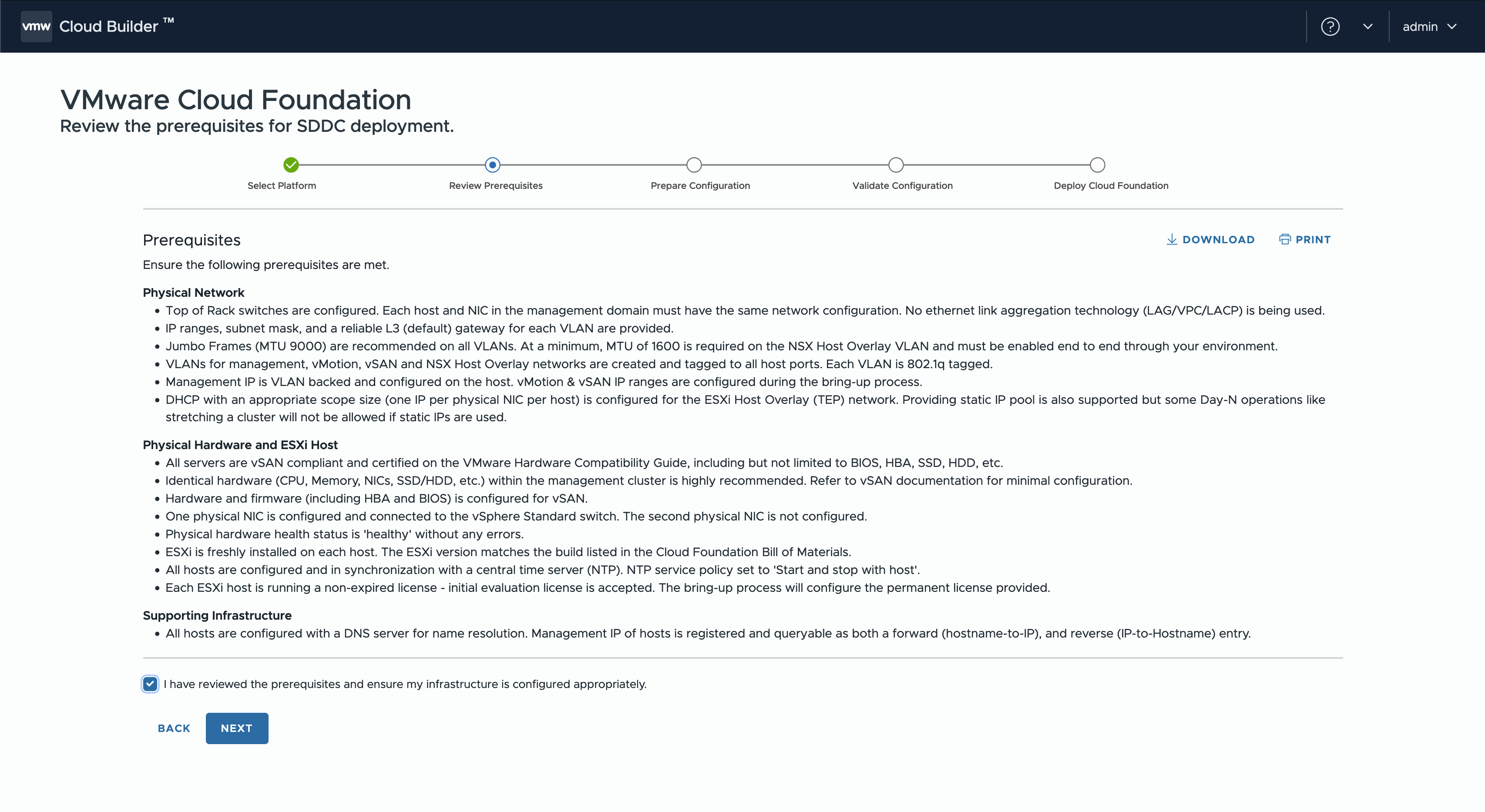
Task: Click the chevron beside admin
Action: tap(1452, 27)
